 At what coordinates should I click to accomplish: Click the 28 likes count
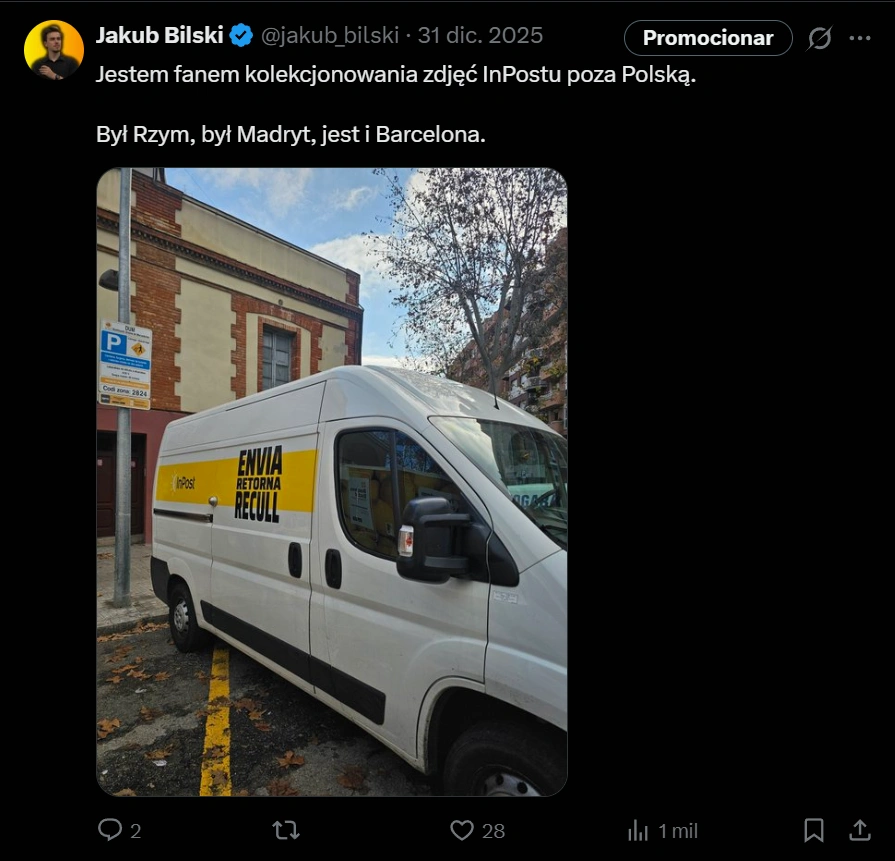tap(493, 831)
